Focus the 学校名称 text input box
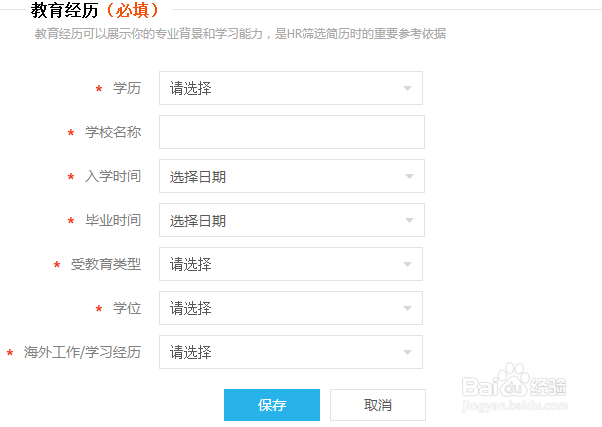 click(291, 132)
